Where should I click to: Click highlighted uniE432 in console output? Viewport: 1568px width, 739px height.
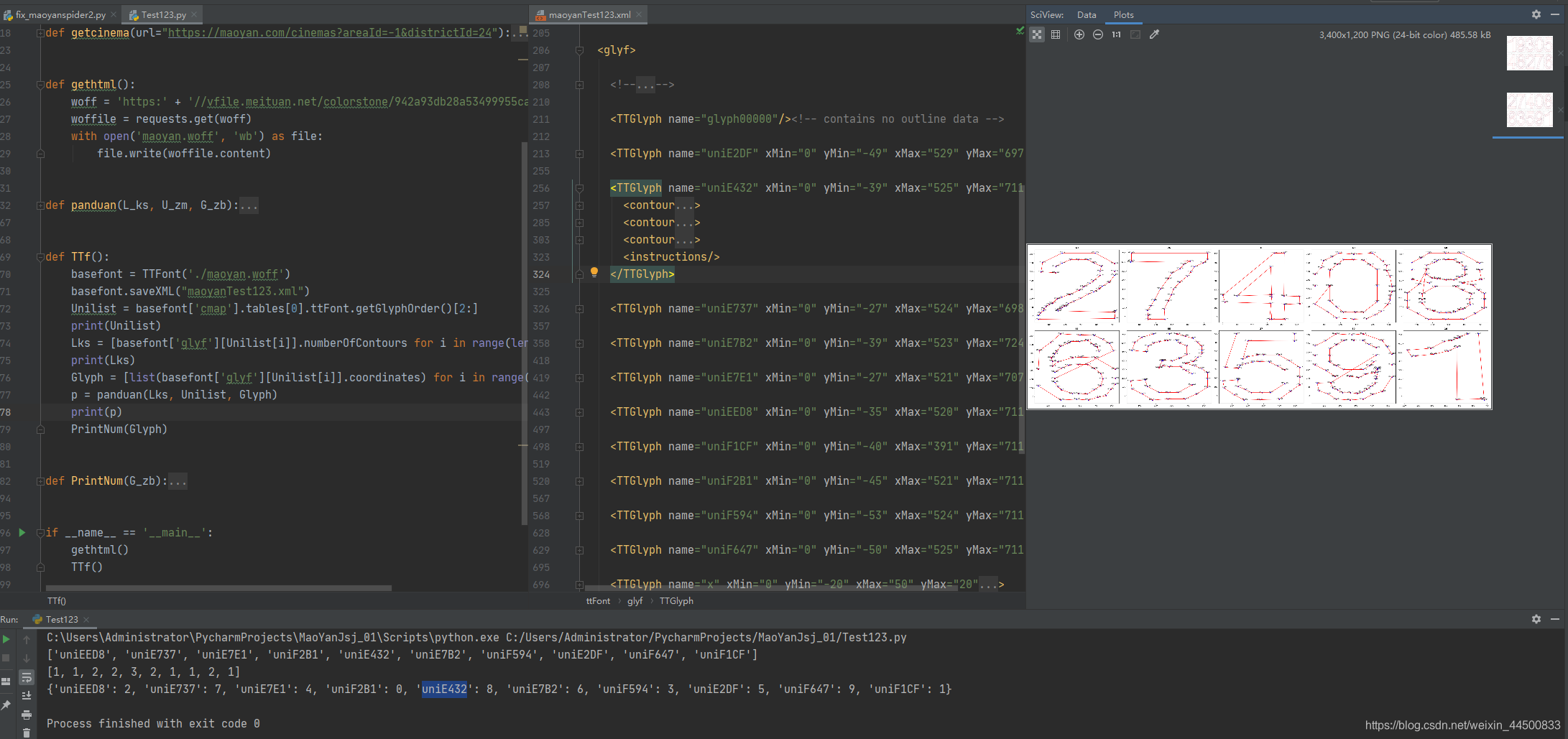444,689
